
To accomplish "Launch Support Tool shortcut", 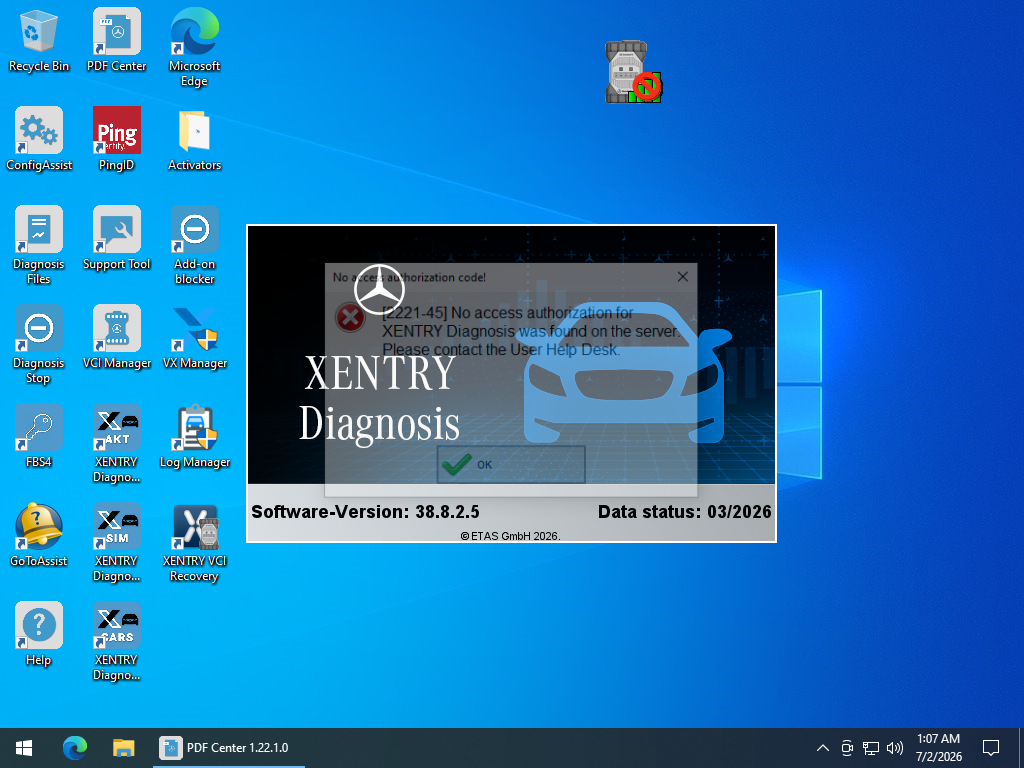I will pos(116,238).
